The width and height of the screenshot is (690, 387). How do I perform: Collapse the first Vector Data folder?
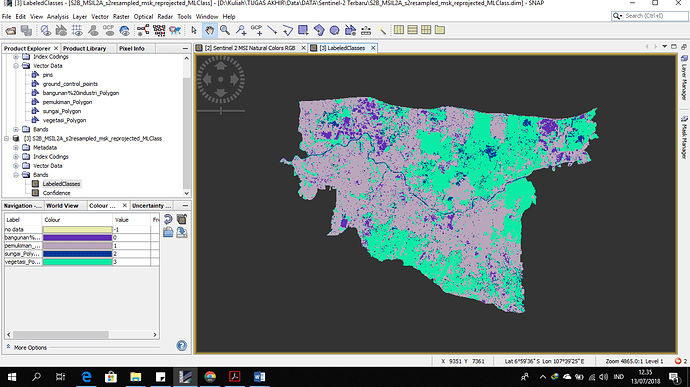(16, 66)
